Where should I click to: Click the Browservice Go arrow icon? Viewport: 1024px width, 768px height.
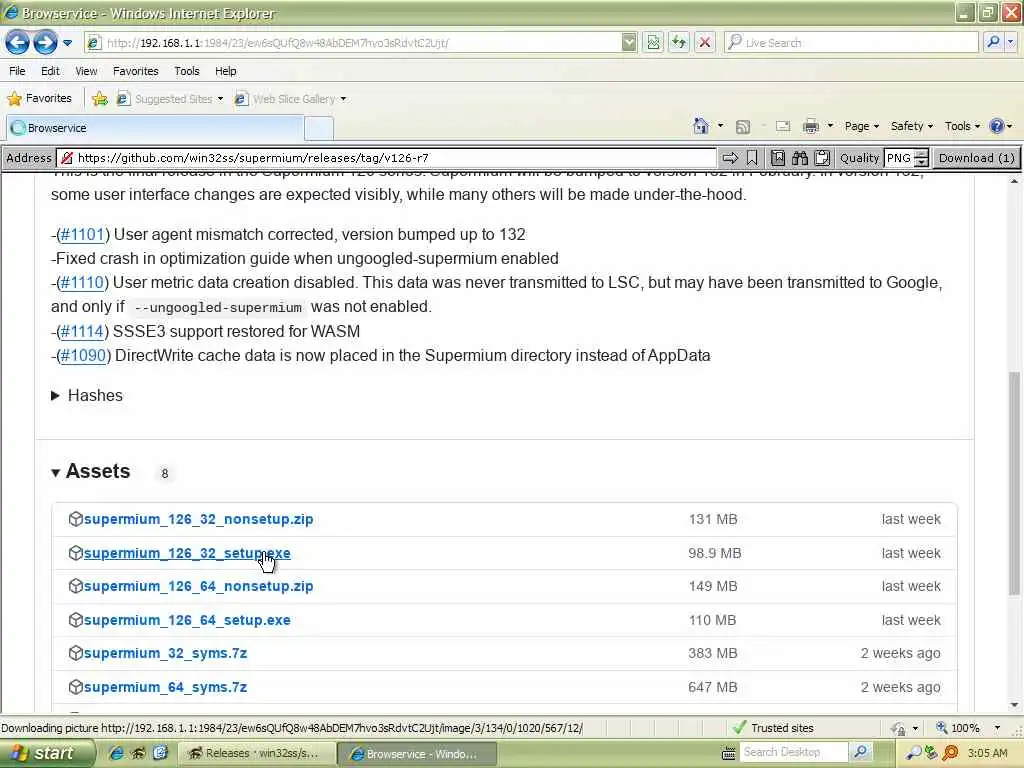pyautogui.click(x=730, y=158)
